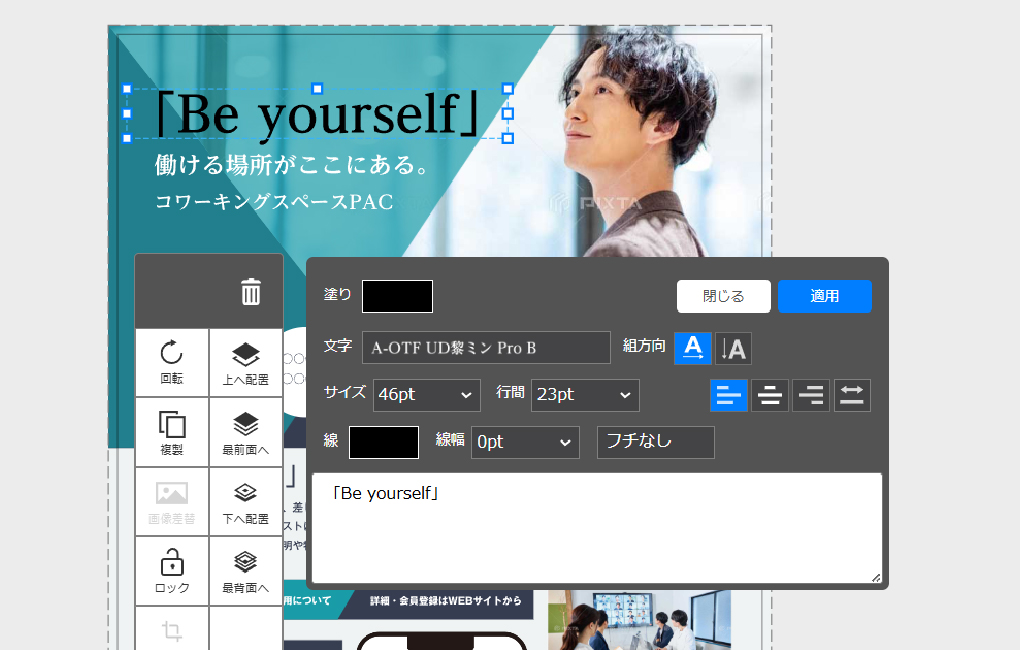Viewport: 1020px width, 650px height.
Task: Select the 働ける場所がここにある。 text on canvas
Action: point(291,165)
